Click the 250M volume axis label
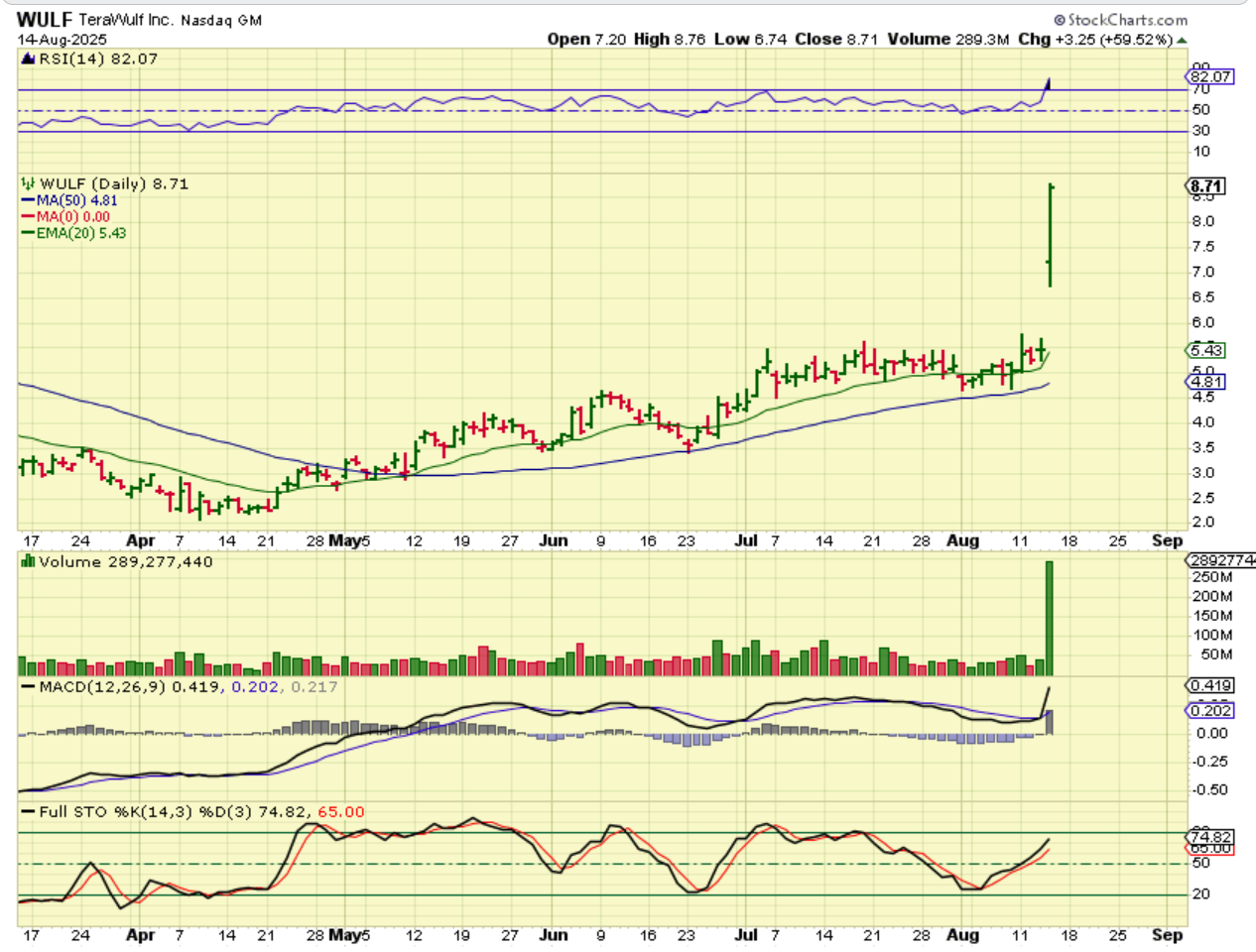1256x952 pixels. pyautogui.click(x=1212, y=577)
